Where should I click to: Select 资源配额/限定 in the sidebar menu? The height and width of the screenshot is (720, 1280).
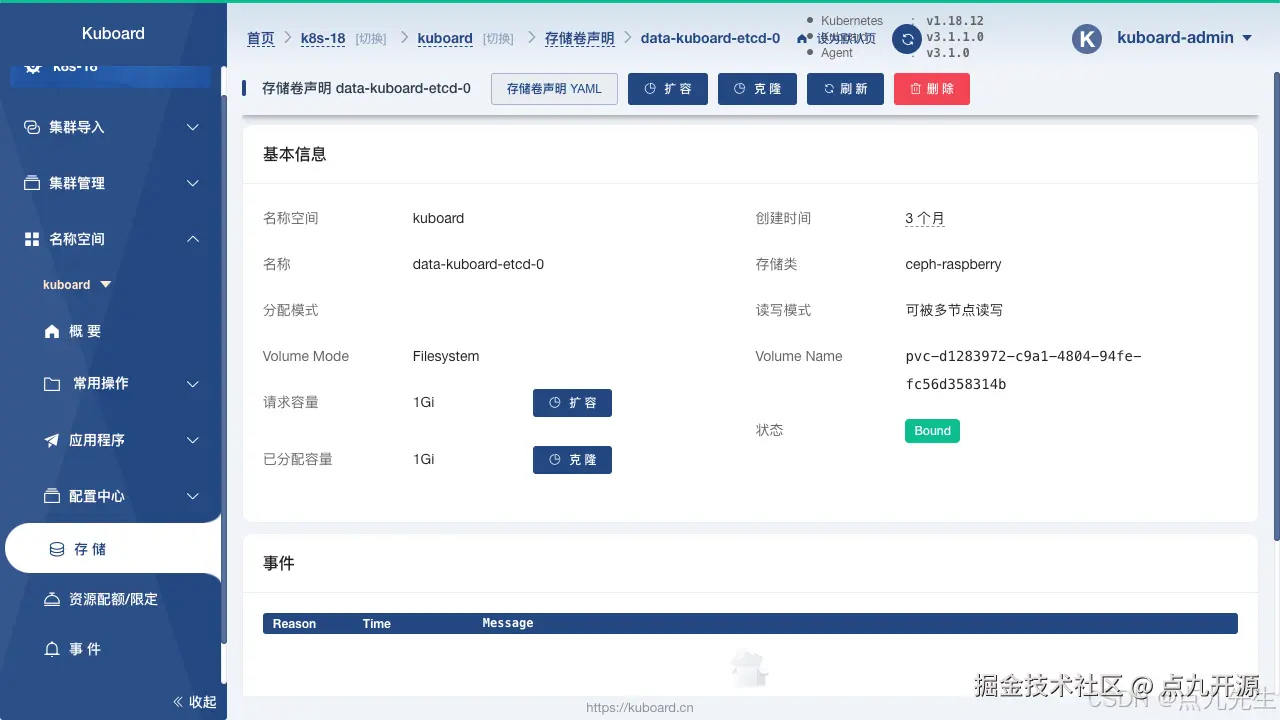pyautogui.click(x=113, y=598)
